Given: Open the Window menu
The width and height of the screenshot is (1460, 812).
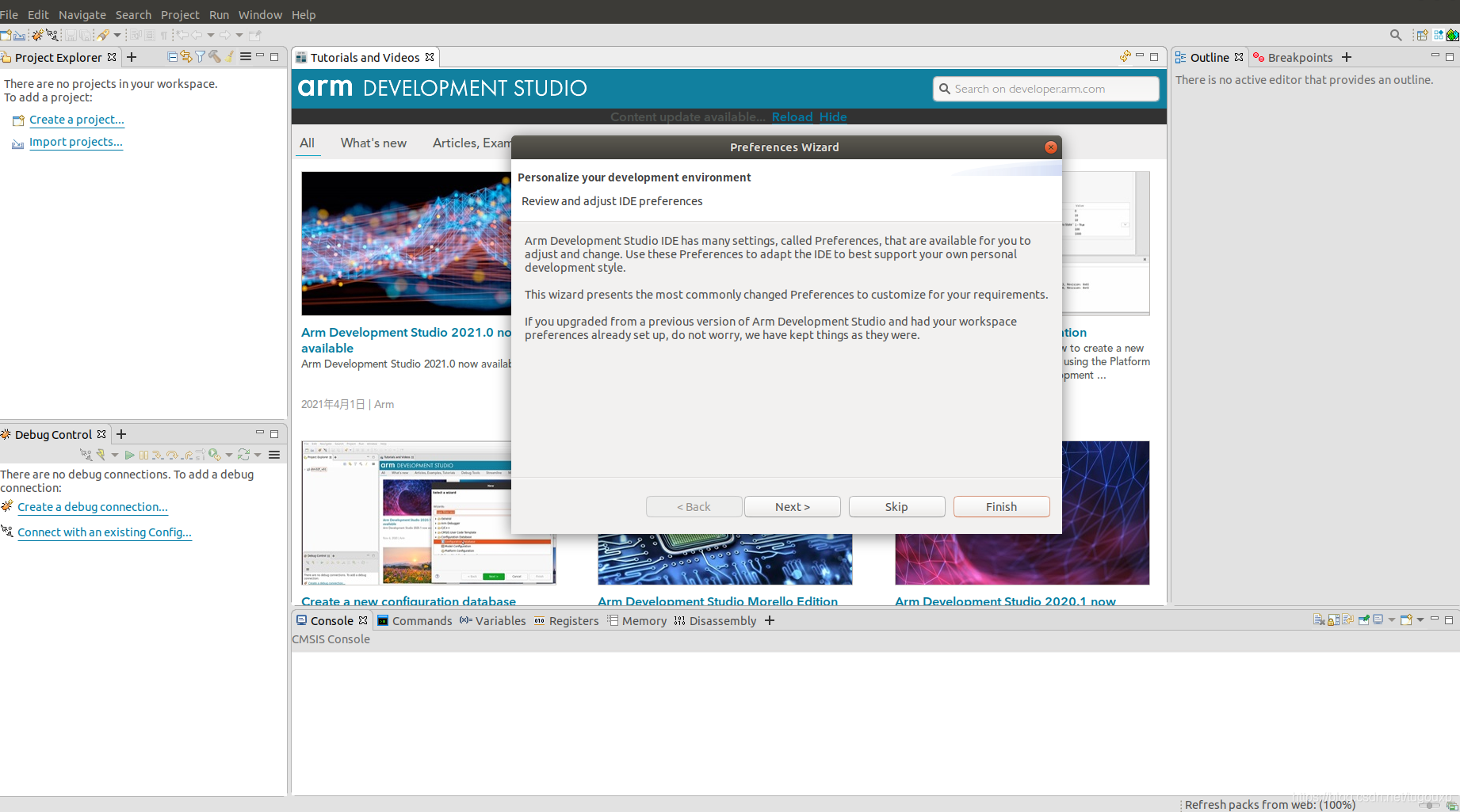Looking at the screenshot, I should pos(260,14).
